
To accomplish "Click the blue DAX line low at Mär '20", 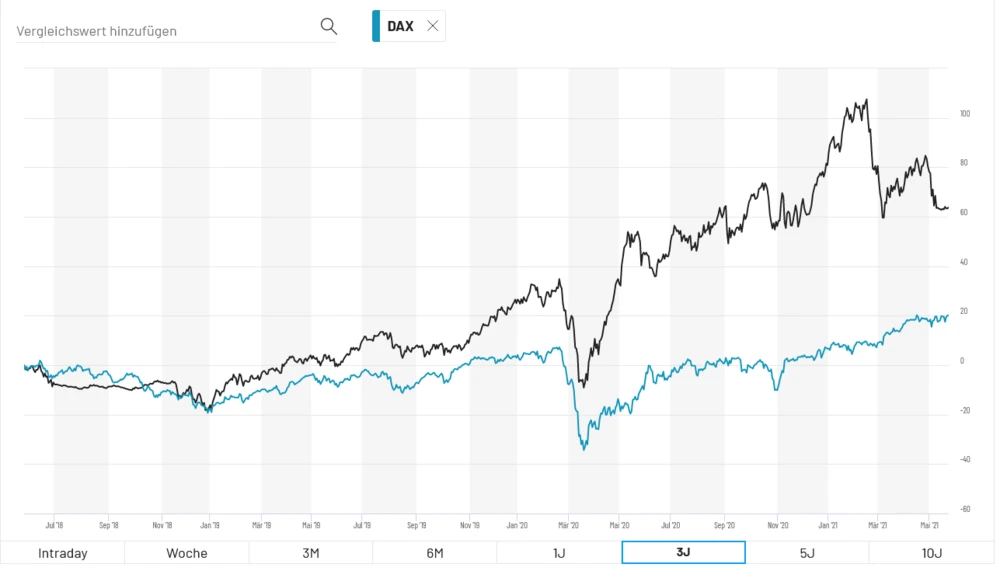I will click(x=584, y=448).
